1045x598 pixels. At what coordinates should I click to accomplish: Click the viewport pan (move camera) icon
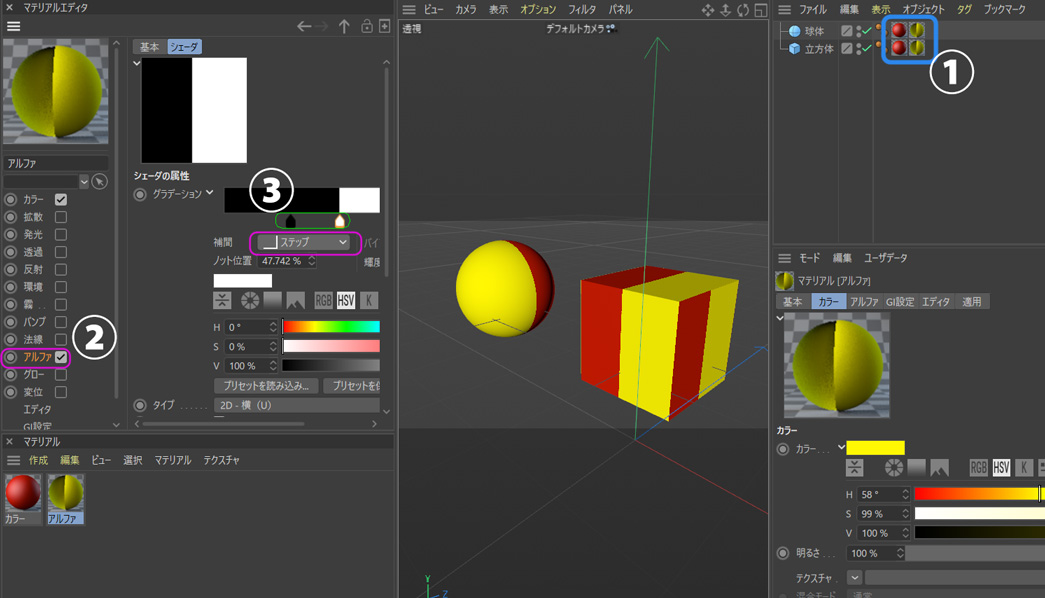[x=708, y=10]
